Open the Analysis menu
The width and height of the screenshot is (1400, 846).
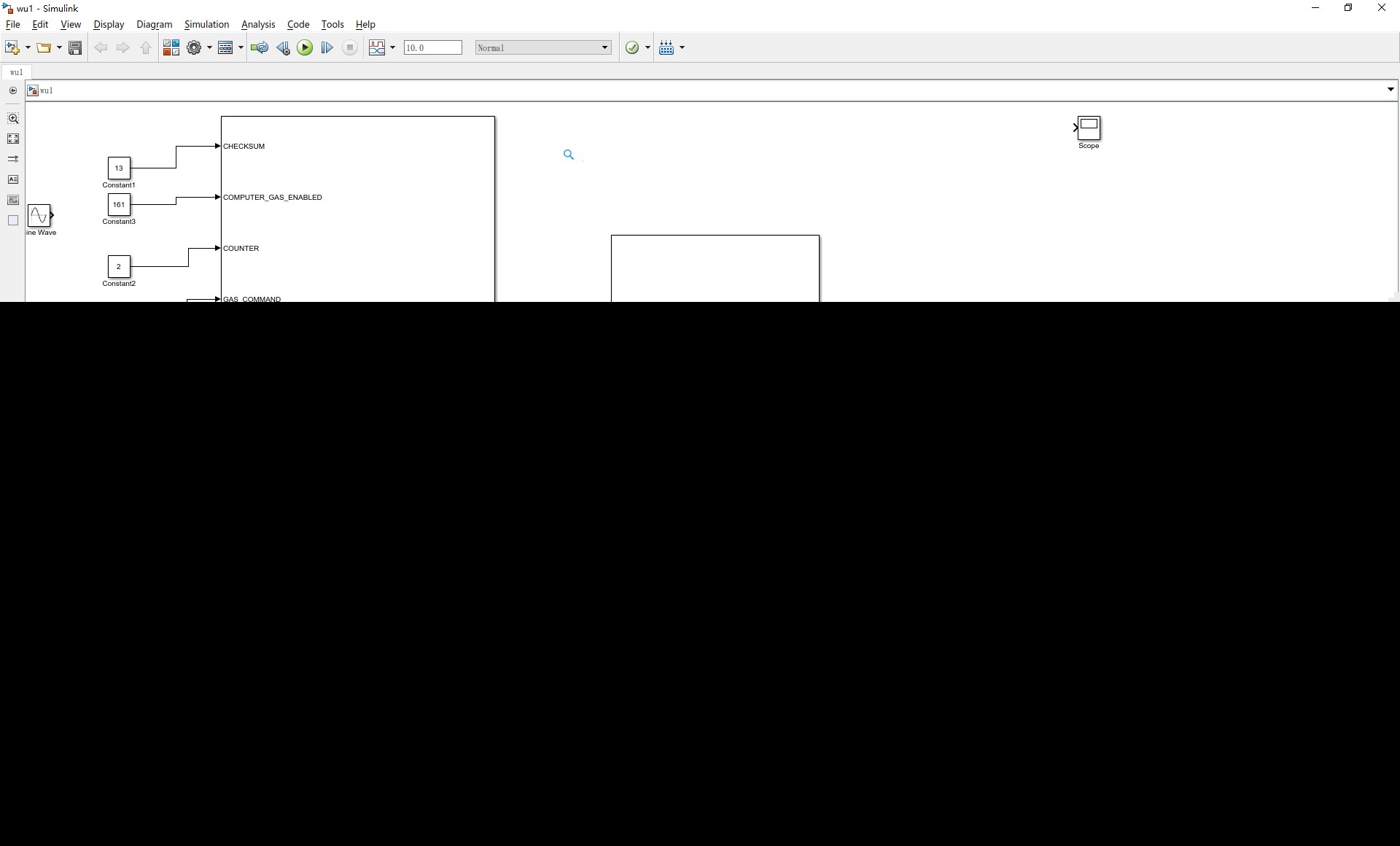coord(258,24)
